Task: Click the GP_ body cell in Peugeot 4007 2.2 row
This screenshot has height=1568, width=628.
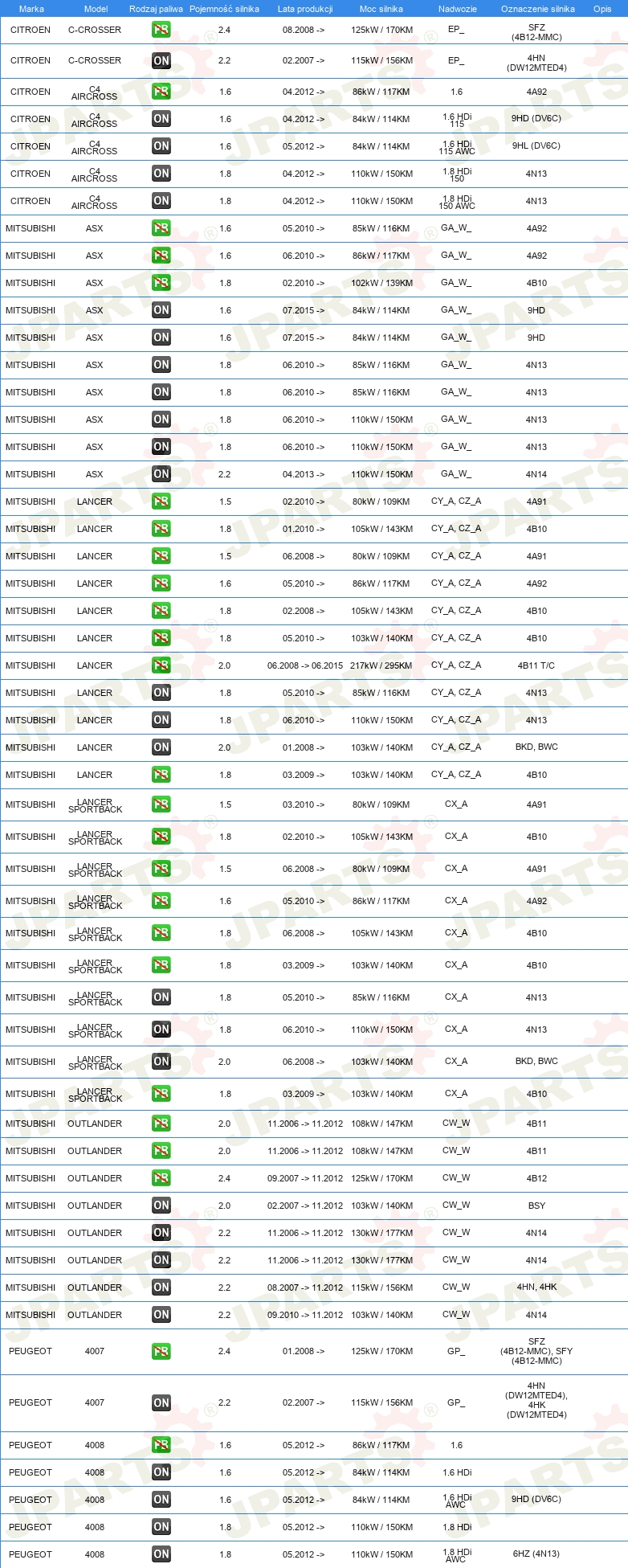Action: [456, 1402]
